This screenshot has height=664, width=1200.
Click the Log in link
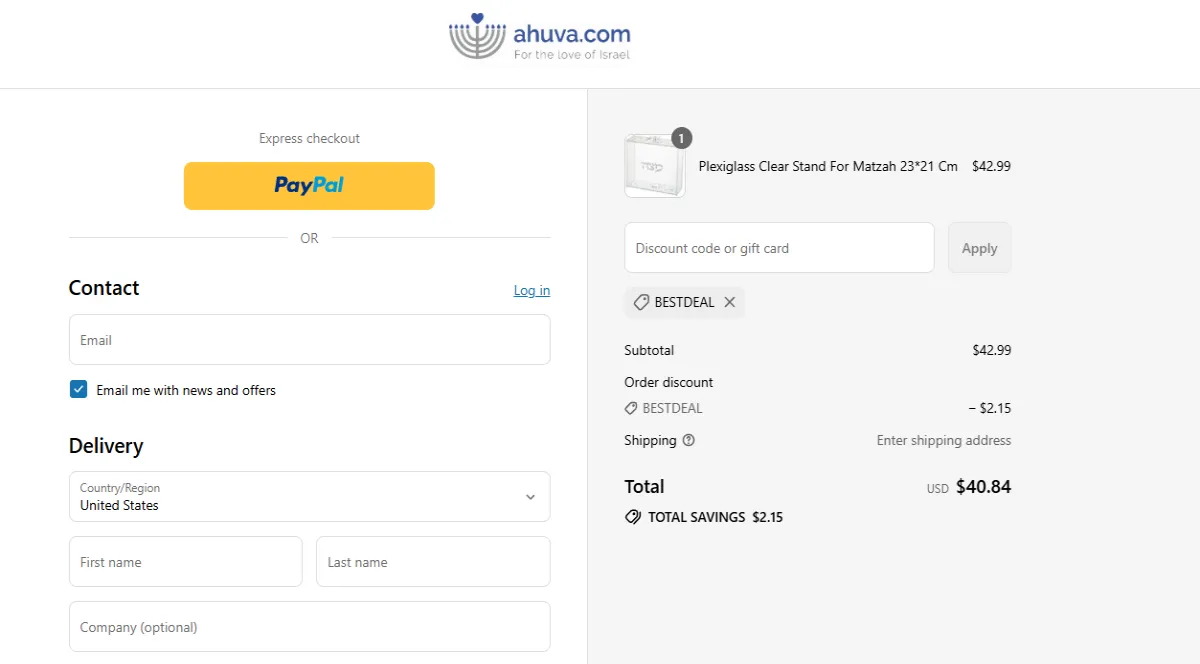click(531, 290)
